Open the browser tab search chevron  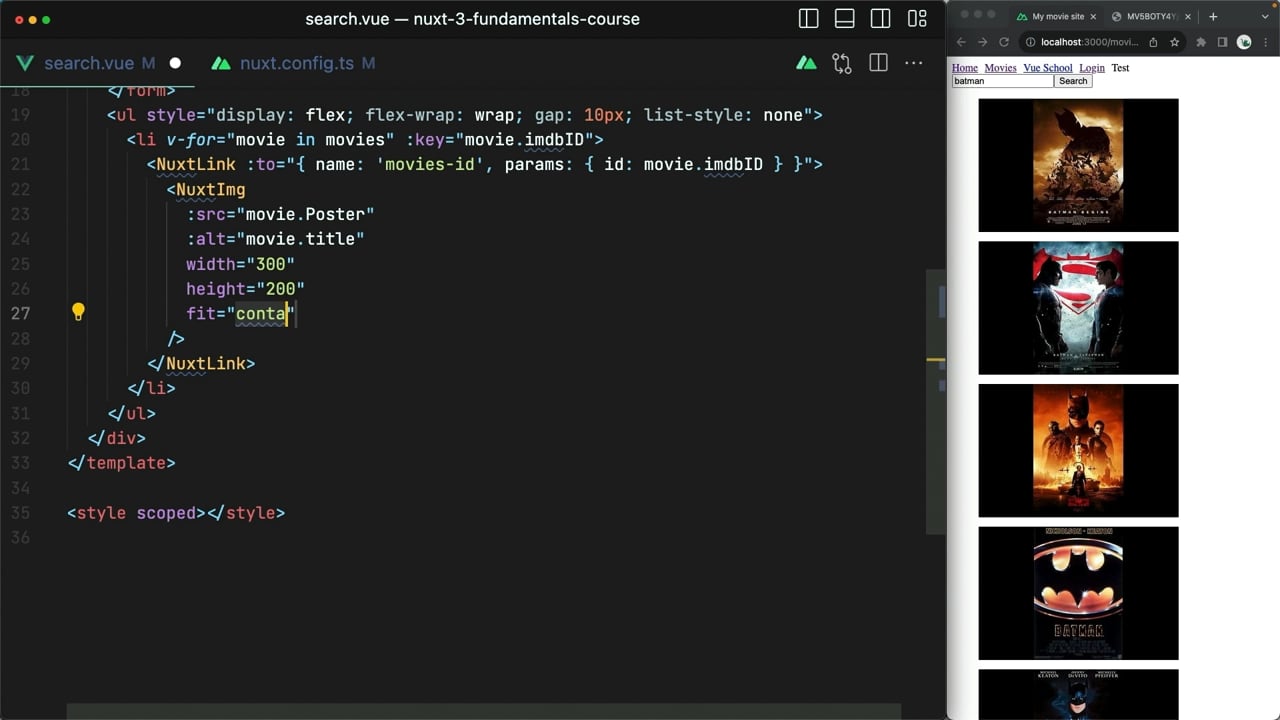point(1267,16)
